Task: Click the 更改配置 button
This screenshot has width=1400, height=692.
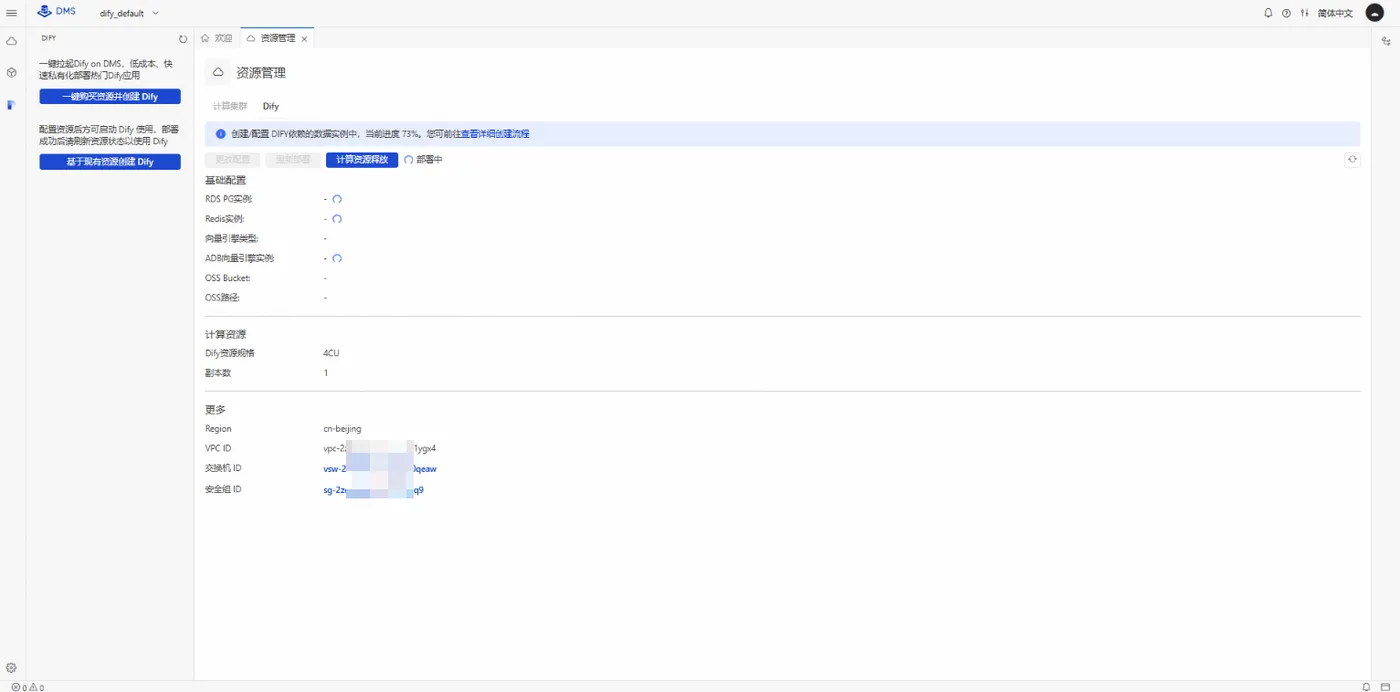Action: pyautogui.click(x=233, y=160)
